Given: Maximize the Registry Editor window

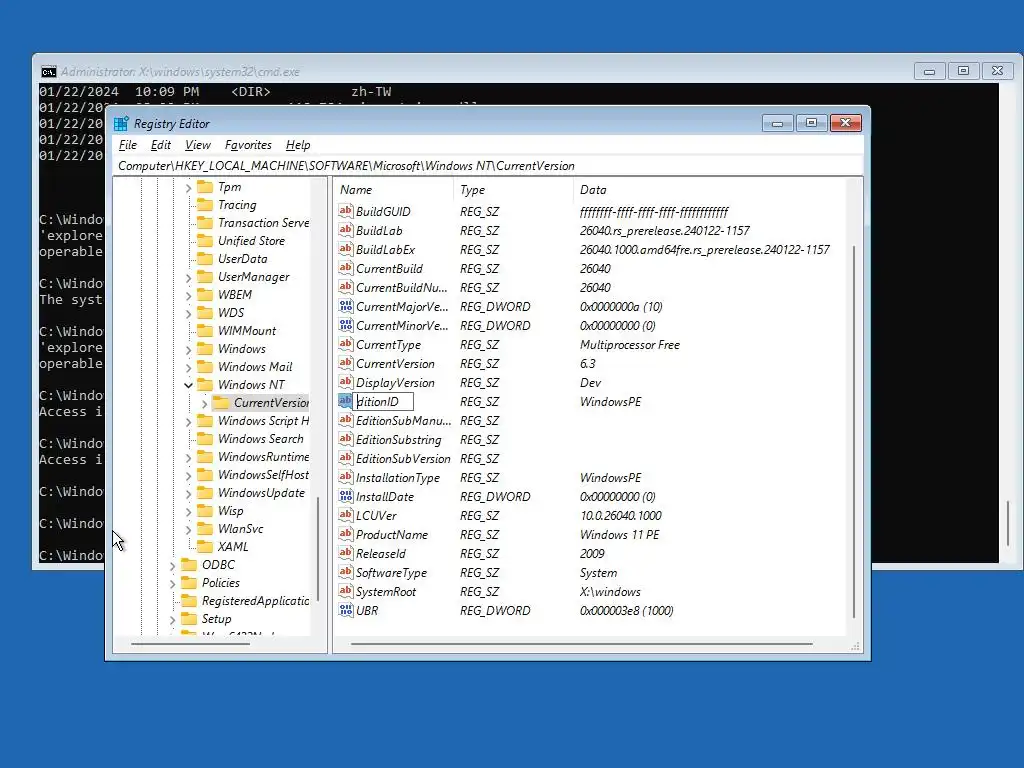Looking at the screenshot, I should (x=811, y=123).
